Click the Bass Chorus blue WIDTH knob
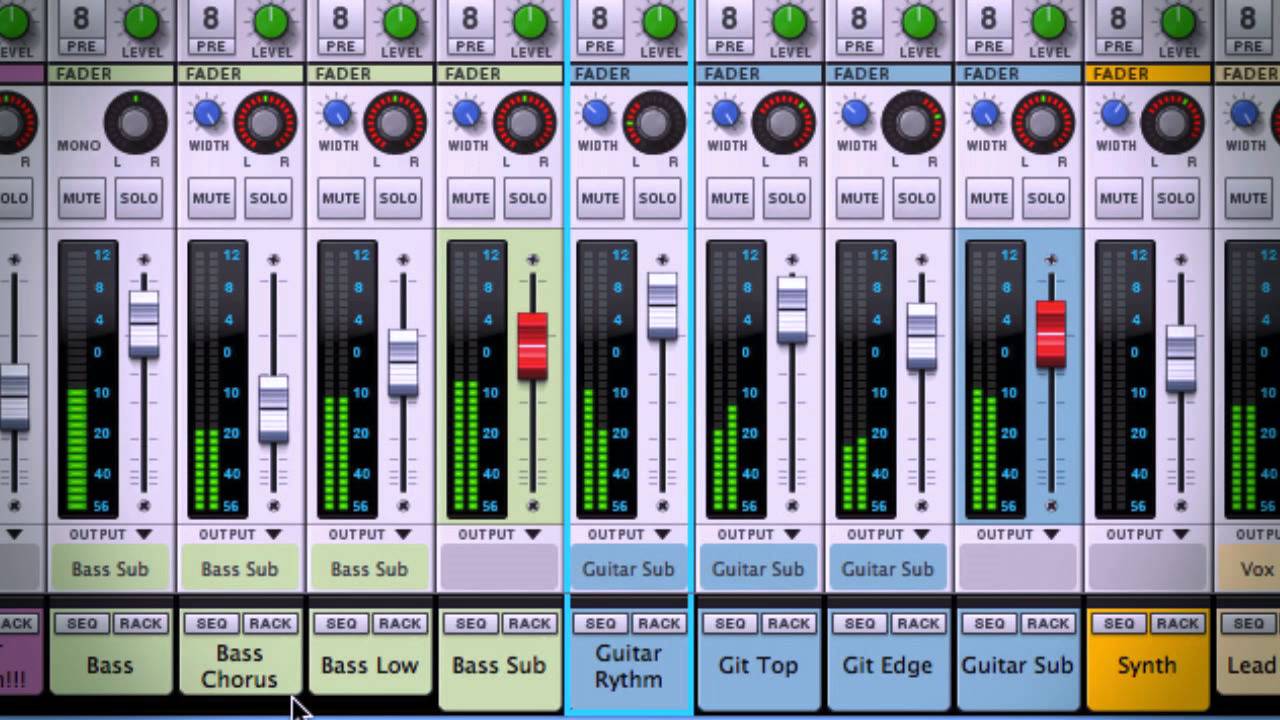The image size is (1280, 720). tap(207, 115)
